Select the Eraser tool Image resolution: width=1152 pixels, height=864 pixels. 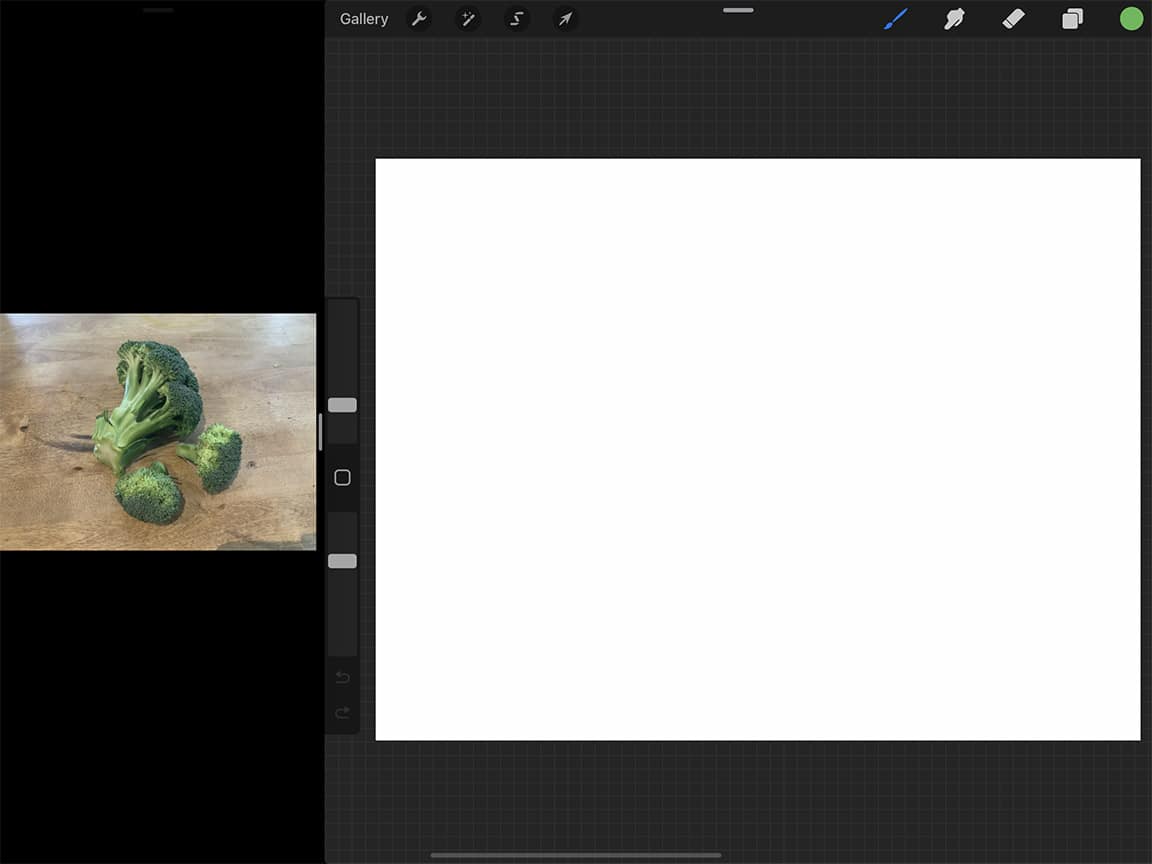click(x=1013, y=18)
